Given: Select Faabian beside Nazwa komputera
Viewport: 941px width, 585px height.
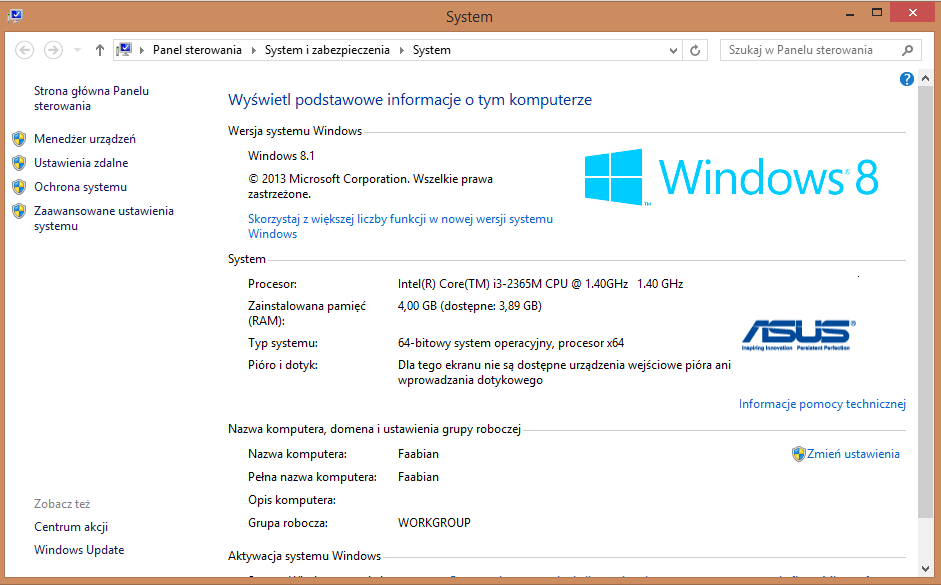Looking at the screenshot, I should pos(418,454).
